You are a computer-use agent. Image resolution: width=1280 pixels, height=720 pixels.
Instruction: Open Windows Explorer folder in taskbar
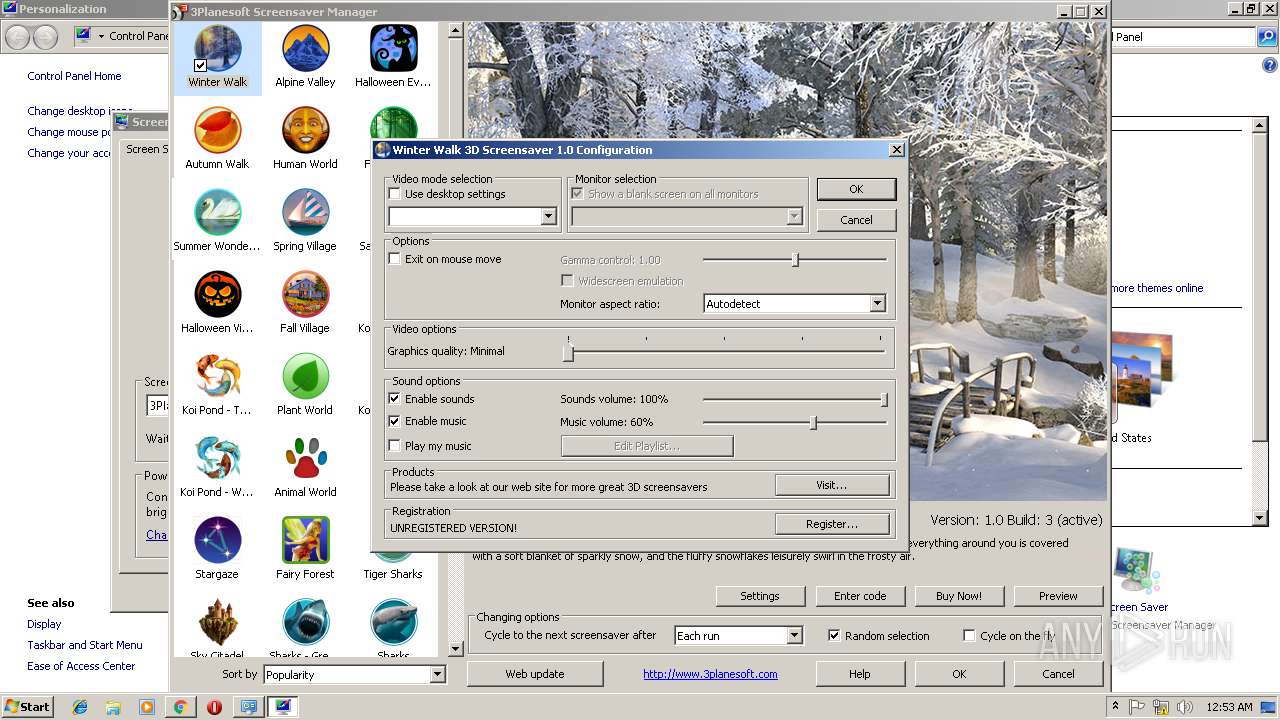pos(114,707)
